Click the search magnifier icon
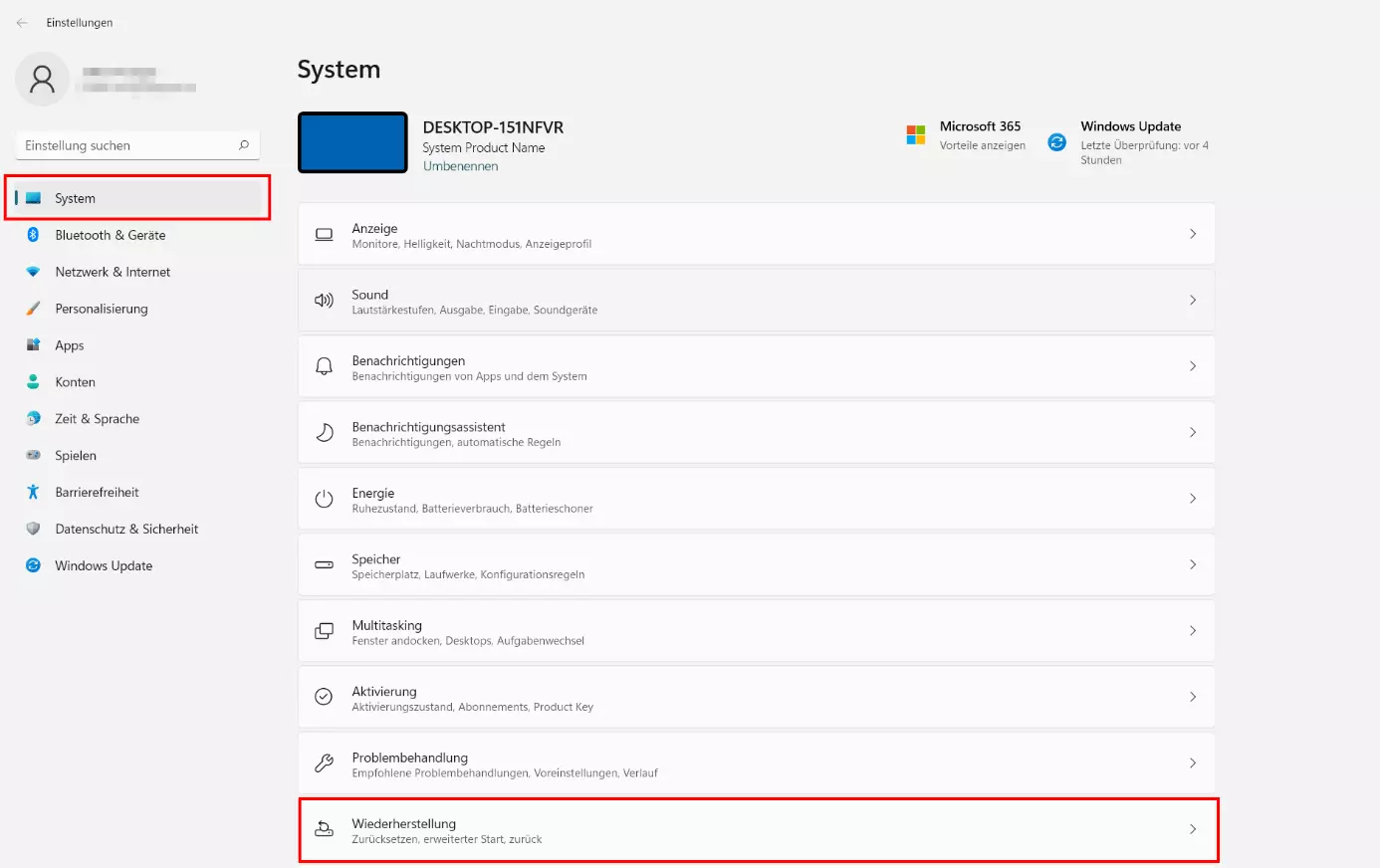Image resolution: width=1380 pixels, height=868 pixels. tap(244, 145)
